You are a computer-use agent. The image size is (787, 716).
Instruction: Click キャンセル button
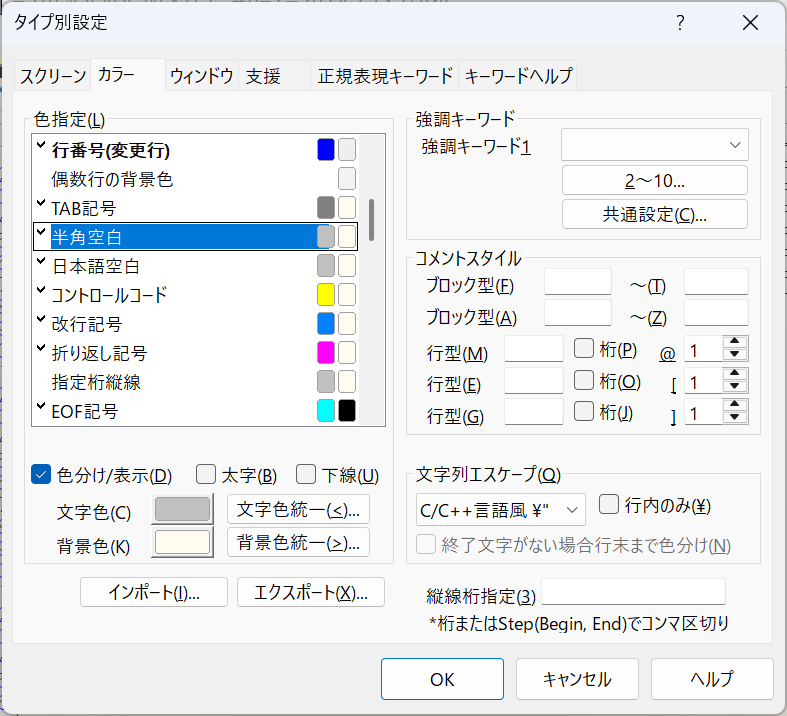[x=577, y=679]
